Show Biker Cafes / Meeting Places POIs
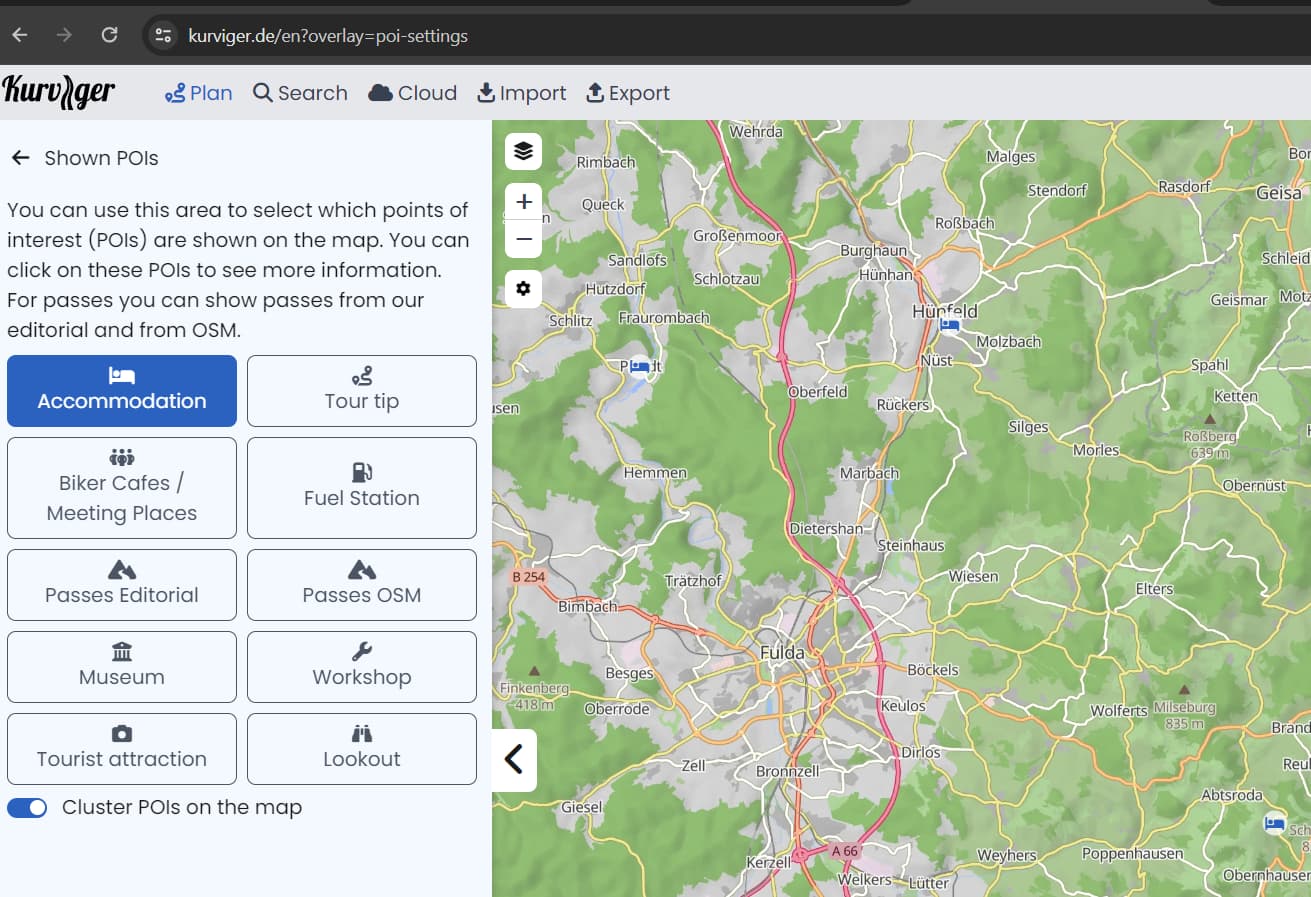Screen dimensions: 1311x897 pos(122,487)
